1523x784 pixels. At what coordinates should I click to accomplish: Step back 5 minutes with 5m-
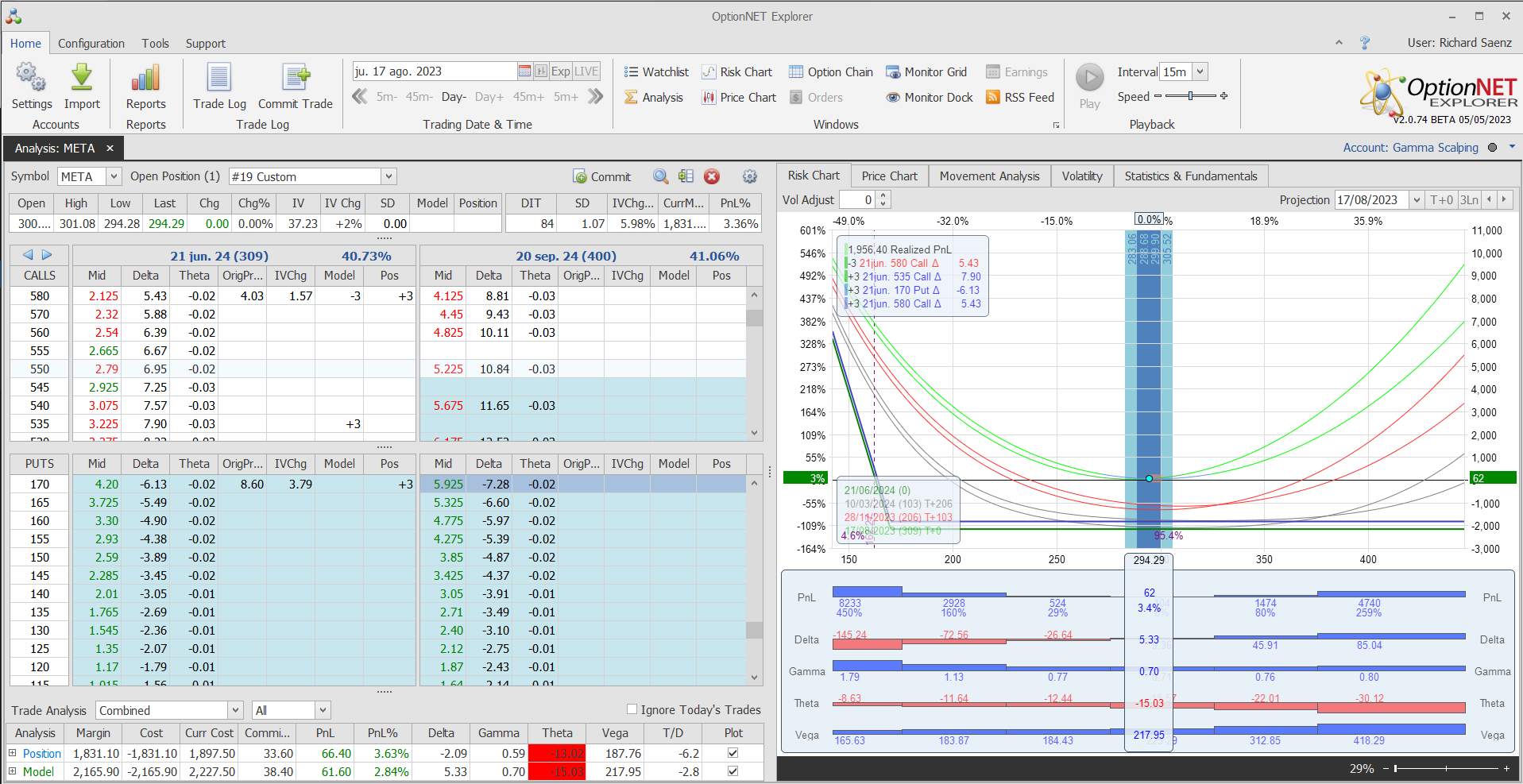[387, 97]
